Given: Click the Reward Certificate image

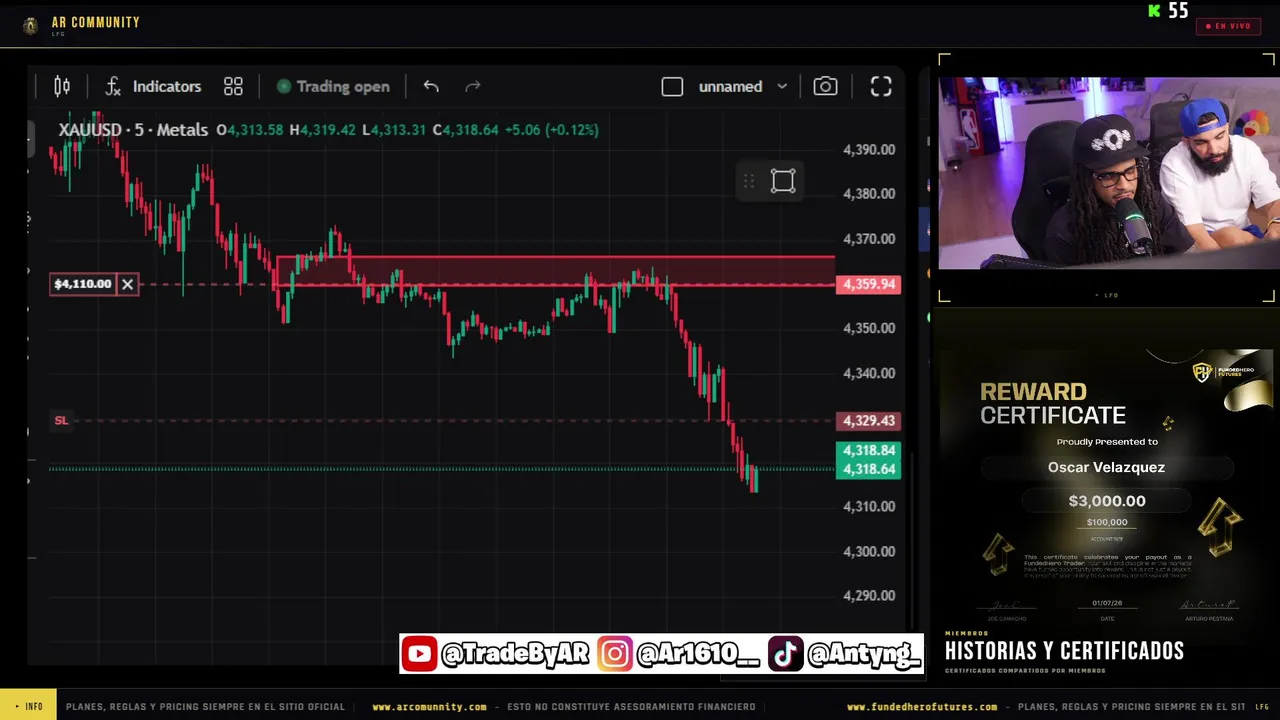Looking at the screenshot, I should [x=1106, y=486].
